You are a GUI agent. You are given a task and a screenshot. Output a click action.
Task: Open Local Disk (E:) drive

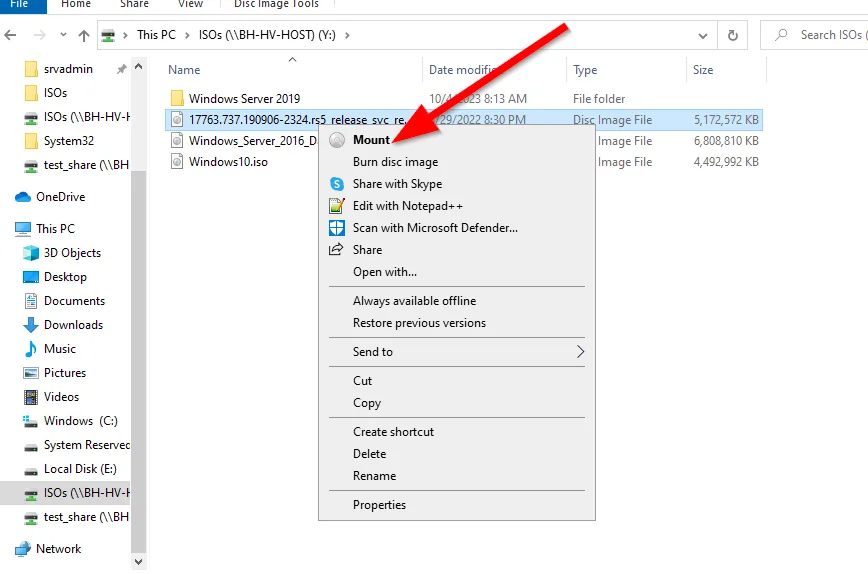pos(80,469)
